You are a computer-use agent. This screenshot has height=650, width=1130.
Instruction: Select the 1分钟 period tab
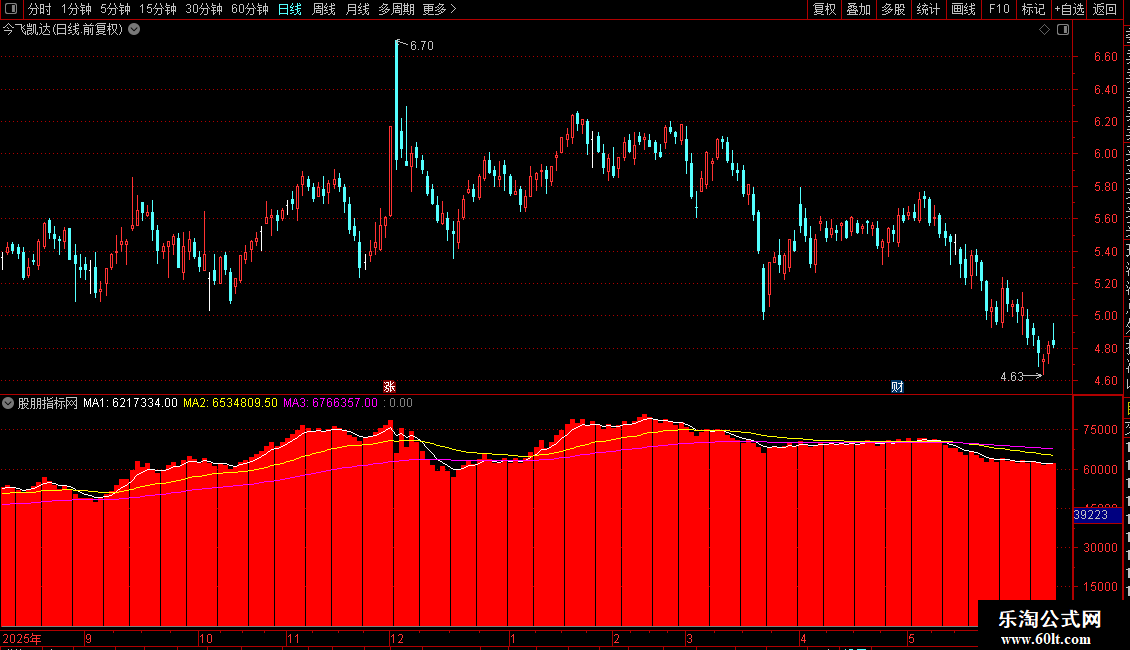pyautogui.click(x=76, y=9)
